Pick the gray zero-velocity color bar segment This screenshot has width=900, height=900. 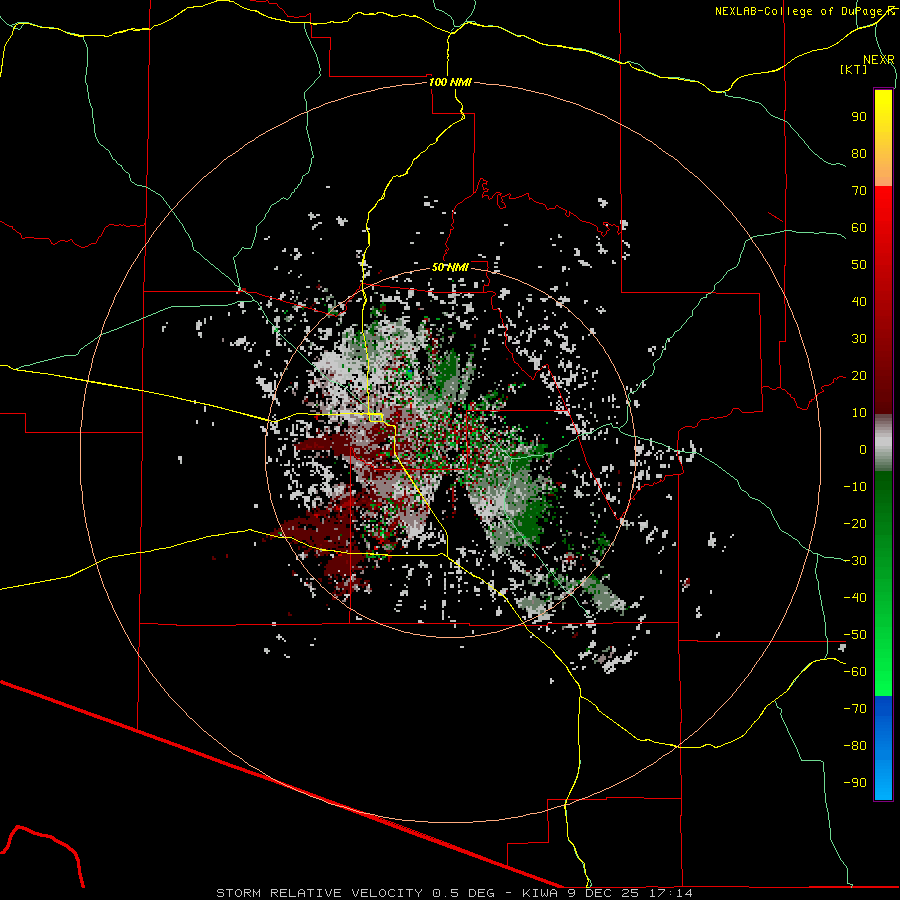[x=883, y=443]
